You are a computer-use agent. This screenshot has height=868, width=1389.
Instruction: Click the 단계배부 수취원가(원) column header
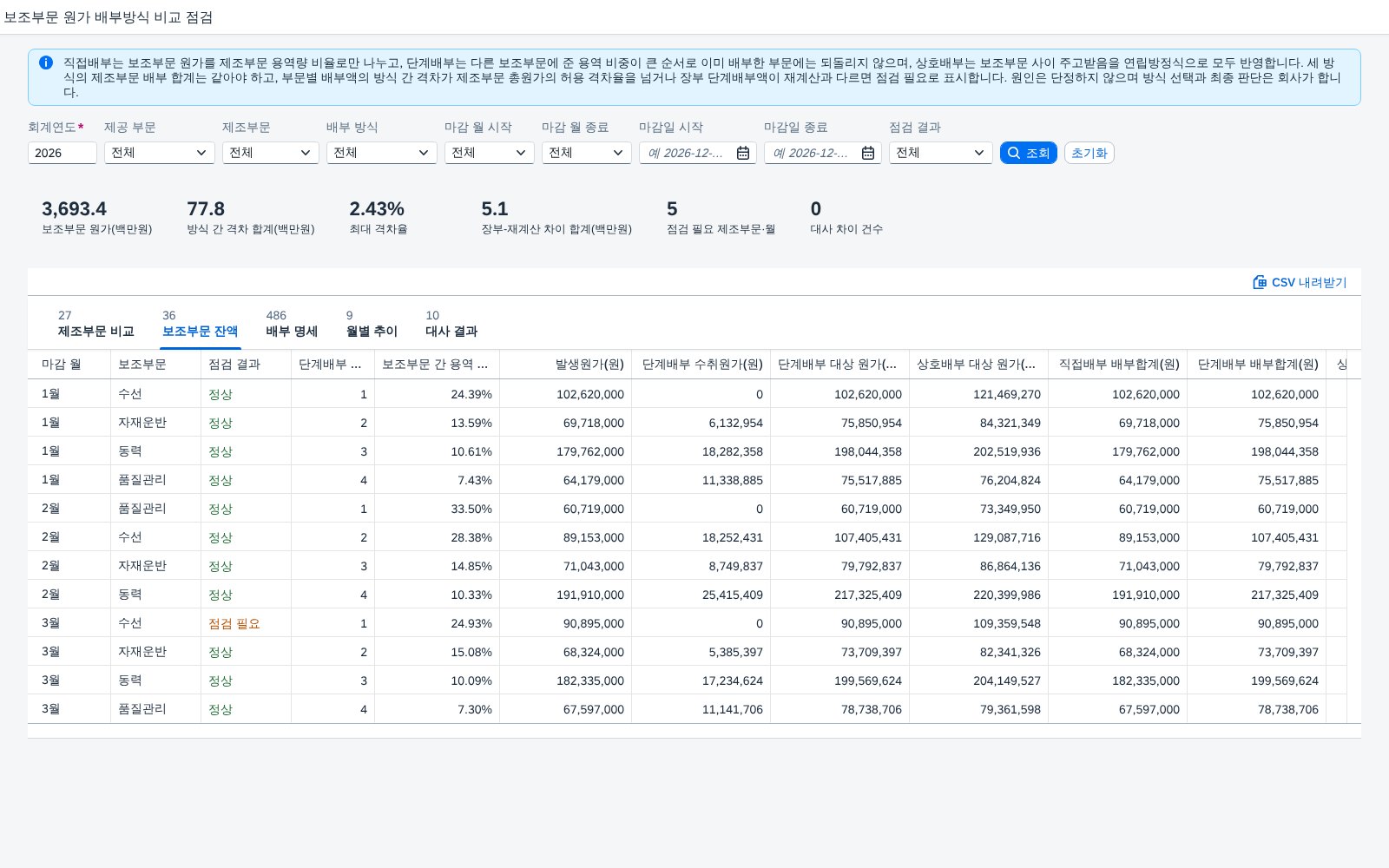click(x=701, y=365)
